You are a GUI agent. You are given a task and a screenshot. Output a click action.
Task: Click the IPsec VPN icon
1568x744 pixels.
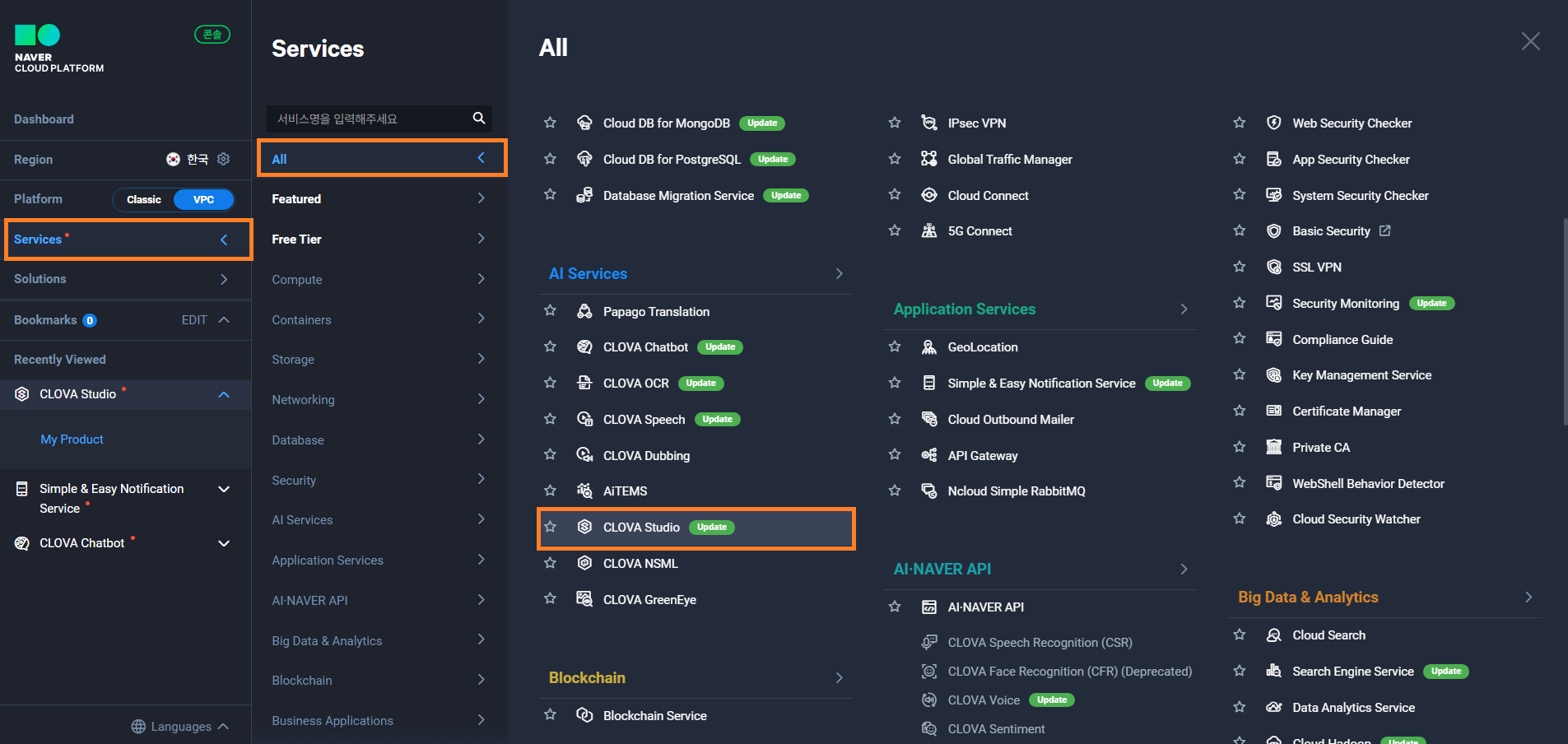[x=929, y=123]
